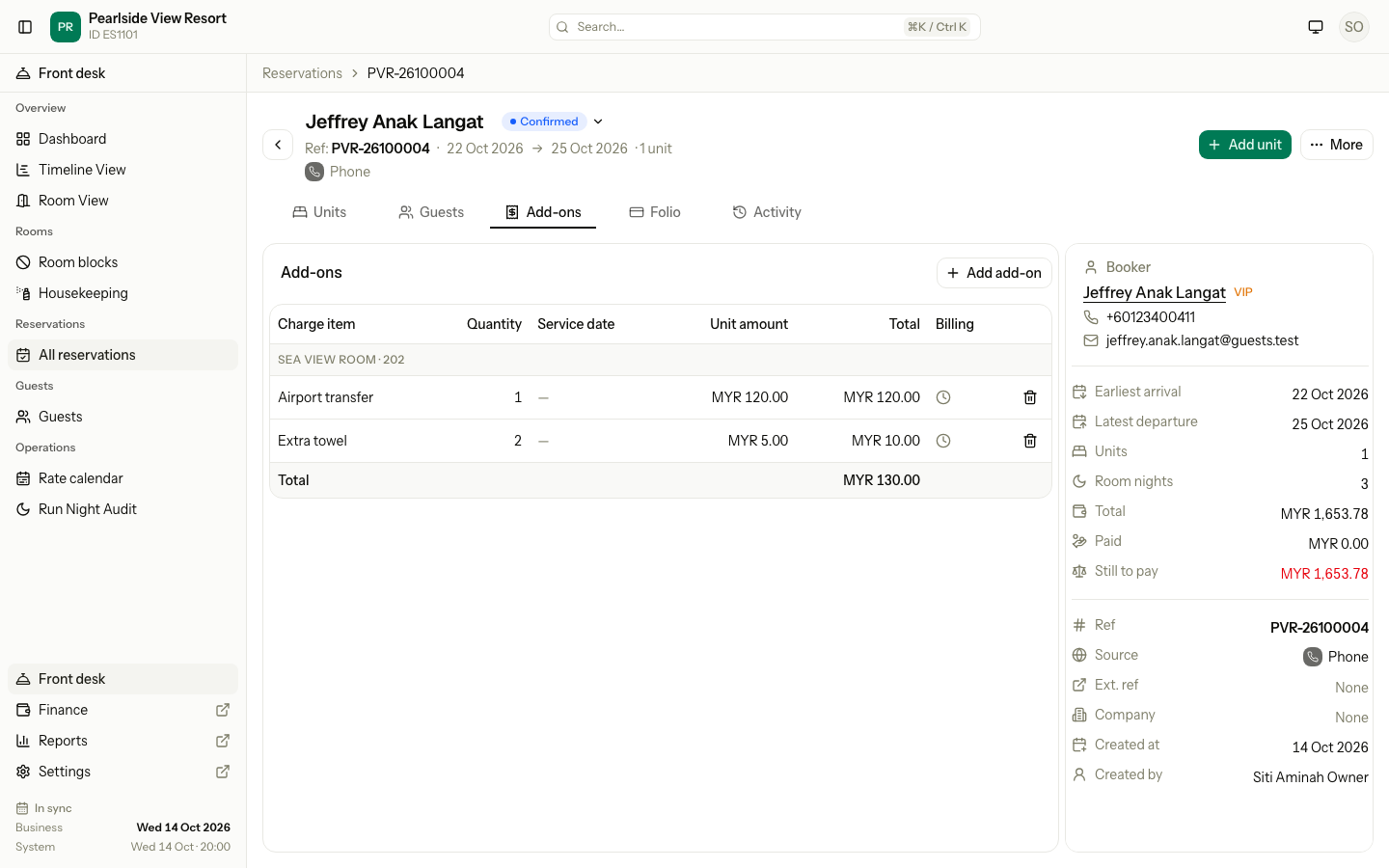This screenshot has height=868, width=1389.
Task: Delete the Airport transfer add-on
Action: coord(1030,397)
